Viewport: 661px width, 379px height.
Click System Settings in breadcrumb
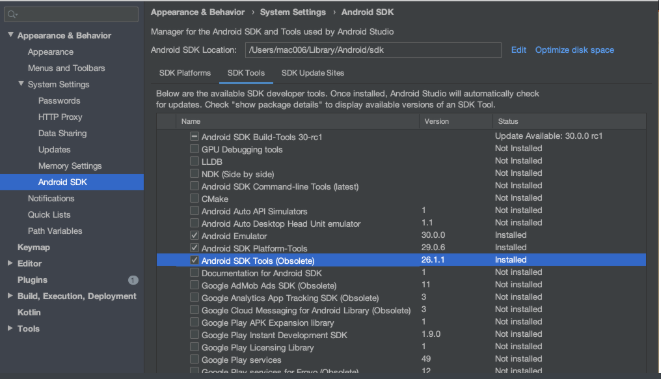pos(293,12)
